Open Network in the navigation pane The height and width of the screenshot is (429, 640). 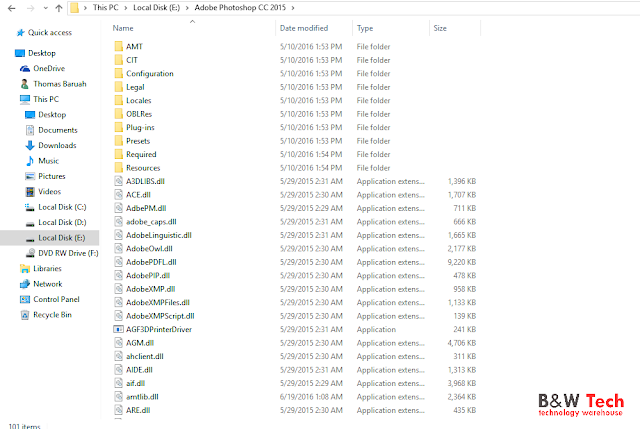[41, 284]
